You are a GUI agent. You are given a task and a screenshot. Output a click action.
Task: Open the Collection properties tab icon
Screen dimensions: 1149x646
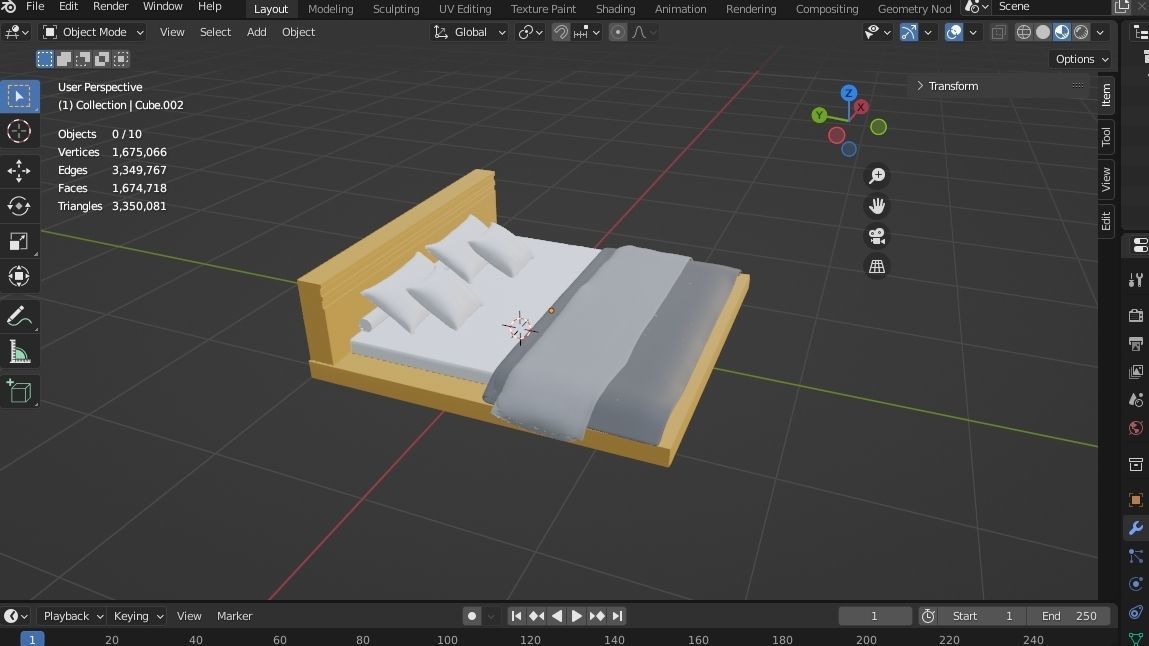tap(1136, 464)
